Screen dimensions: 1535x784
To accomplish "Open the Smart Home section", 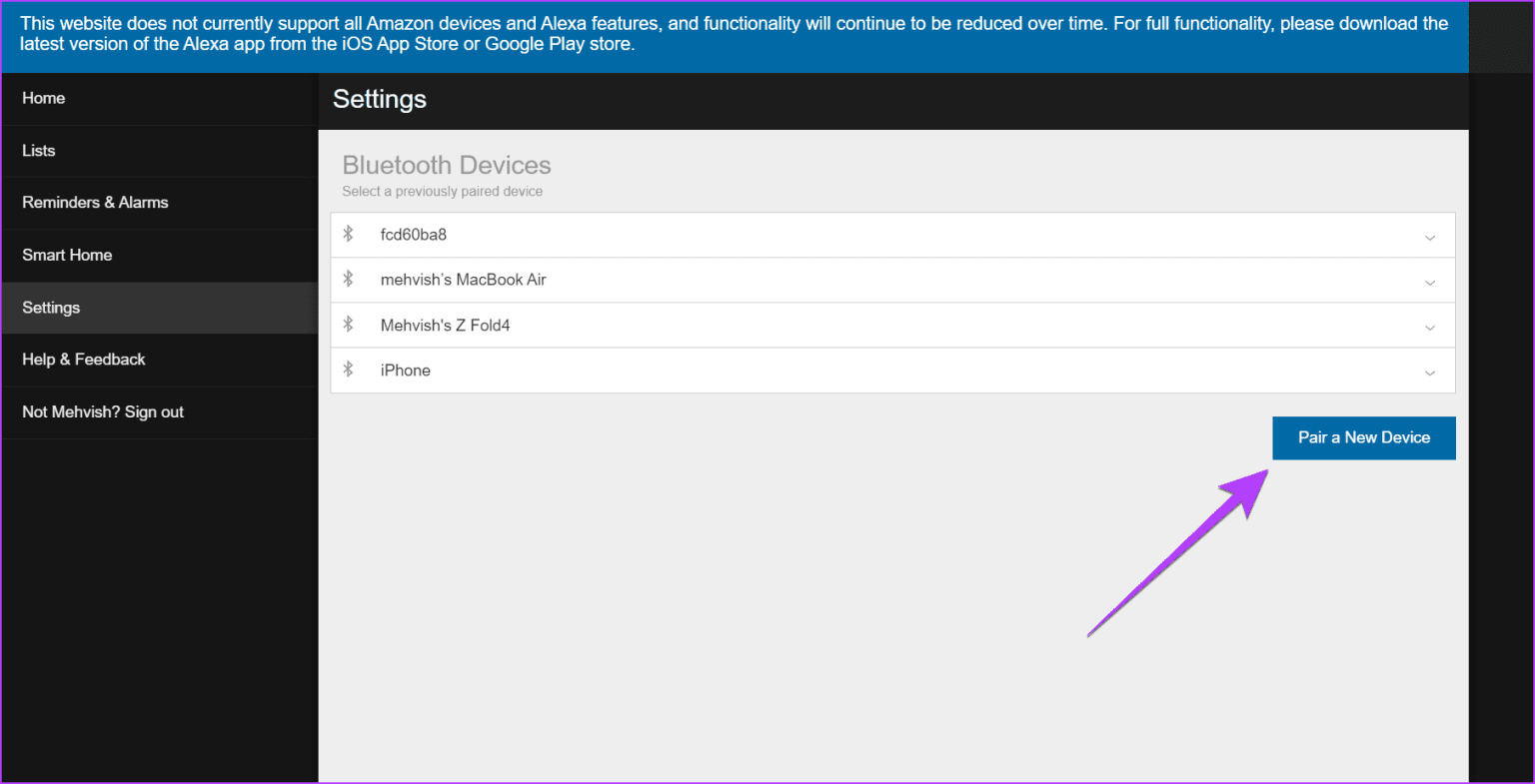I will pos(66,255).
